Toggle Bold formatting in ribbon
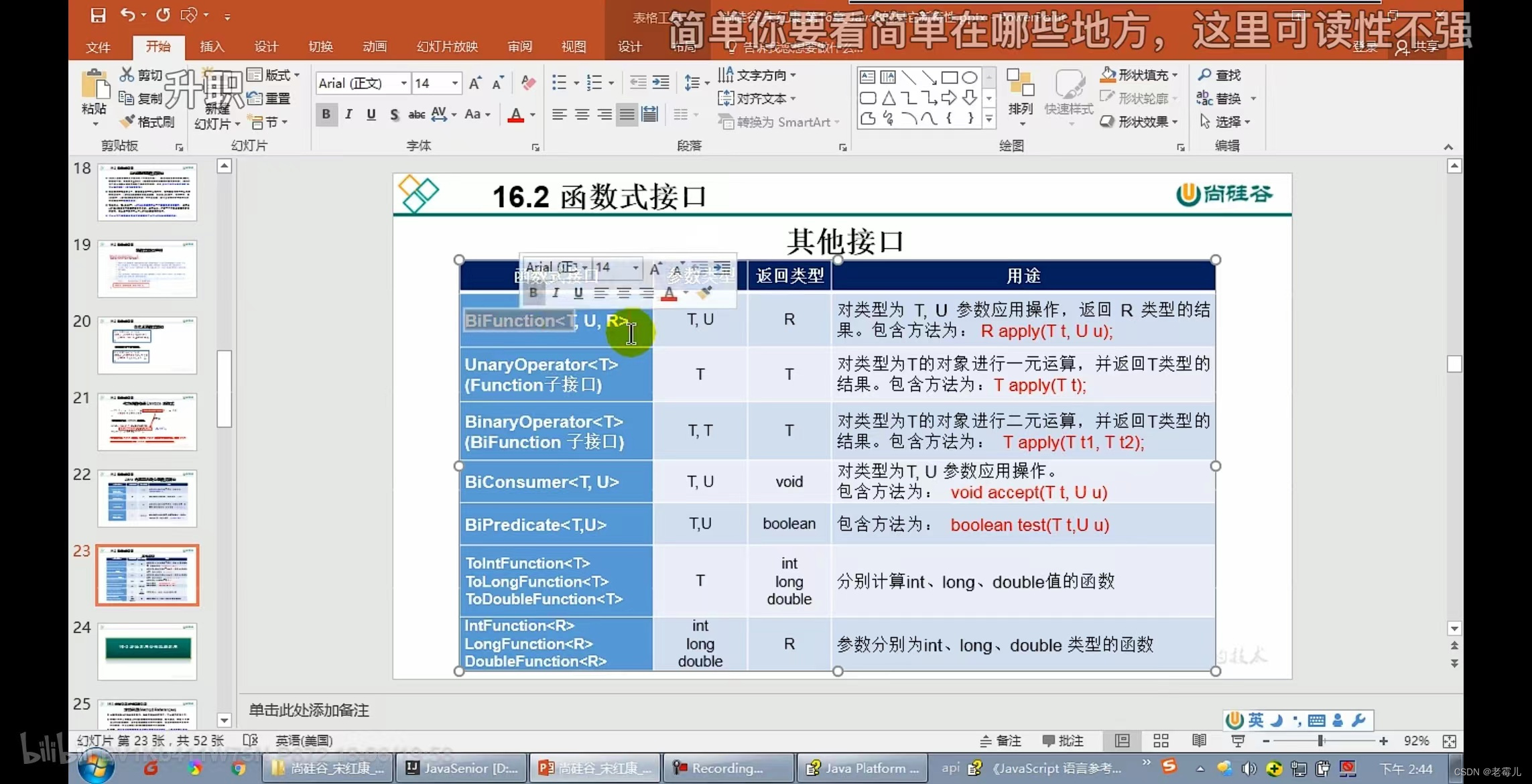1532x784 pixels. pyautogui.click(x=326, y=115)
